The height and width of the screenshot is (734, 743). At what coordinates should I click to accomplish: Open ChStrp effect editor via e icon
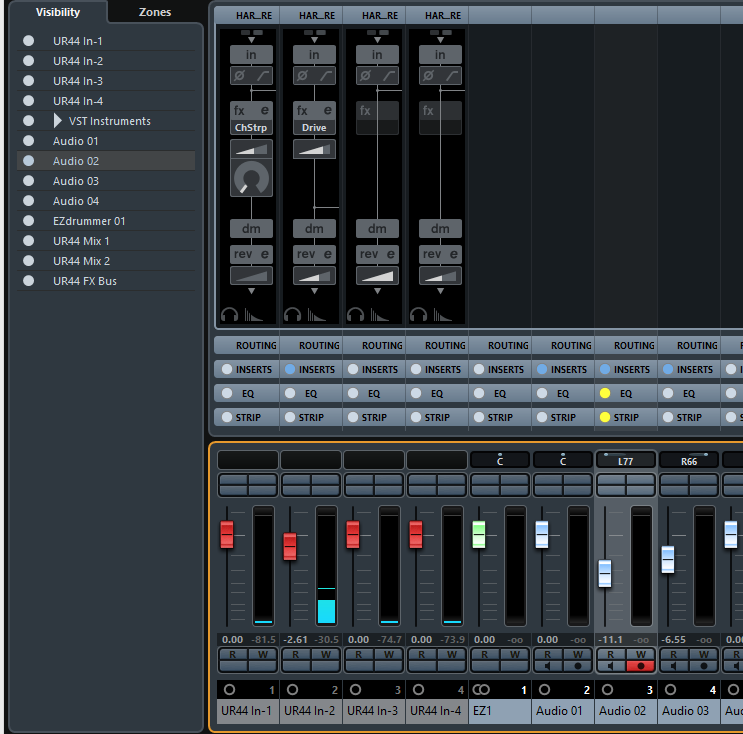tap(264, 110)
